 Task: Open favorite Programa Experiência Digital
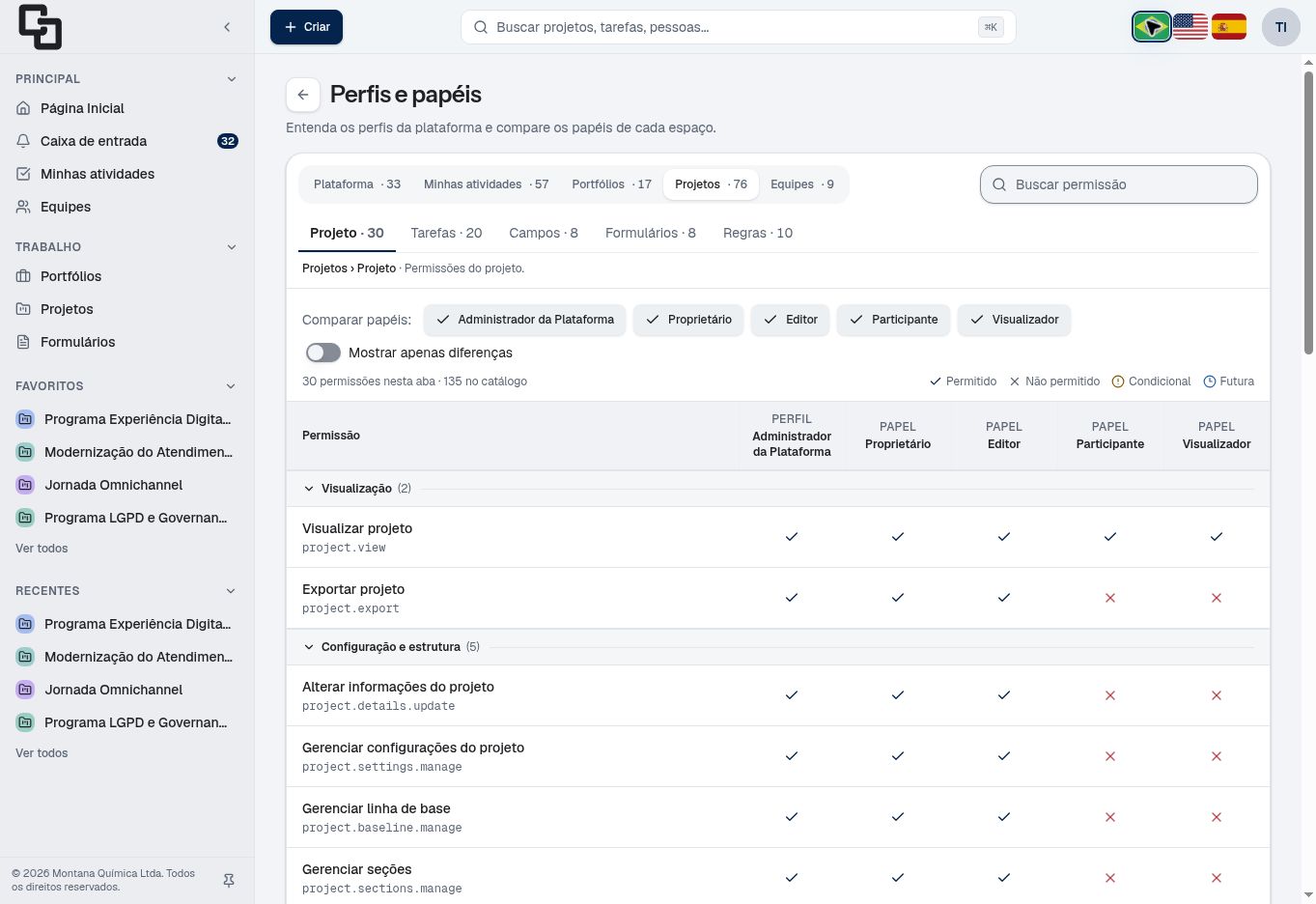pos(126,419)
